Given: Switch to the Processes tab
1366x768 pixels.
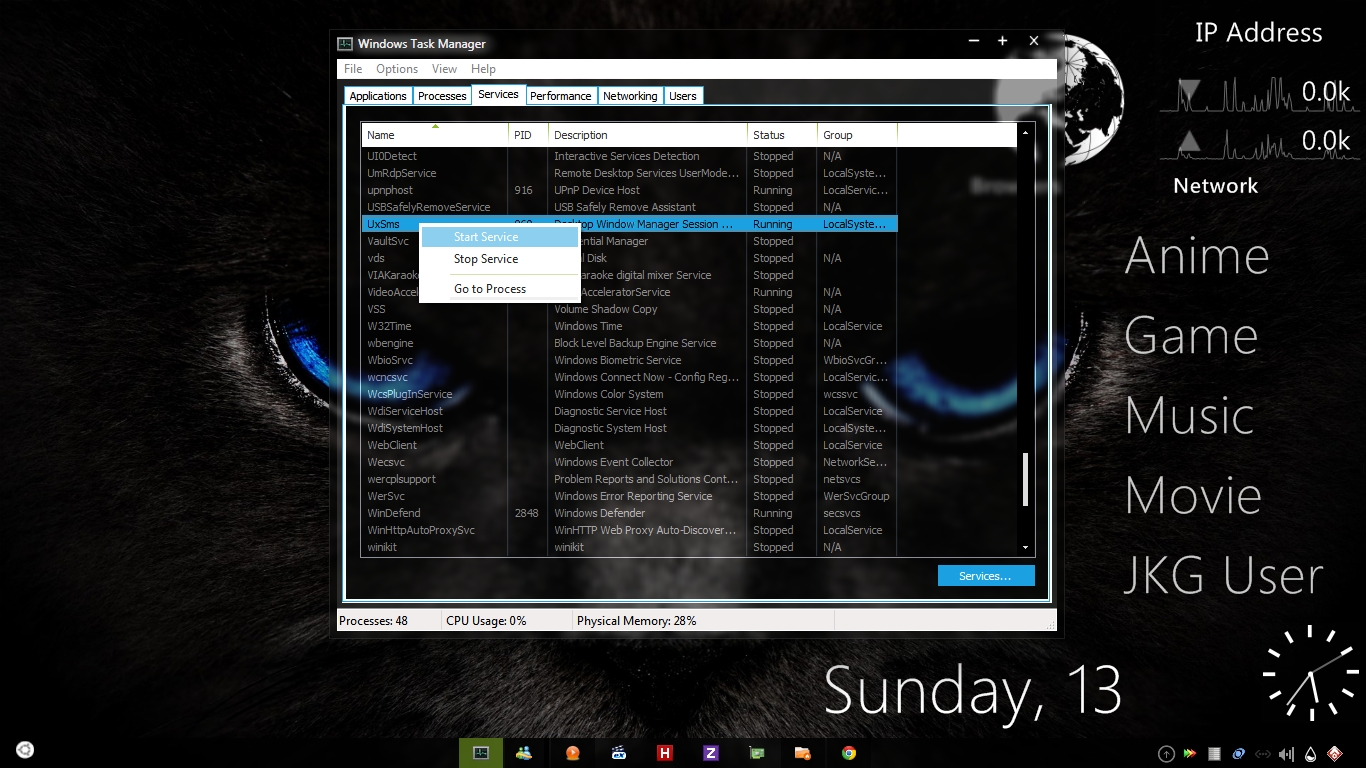Looking at the screenshot, I should point(442,96).
